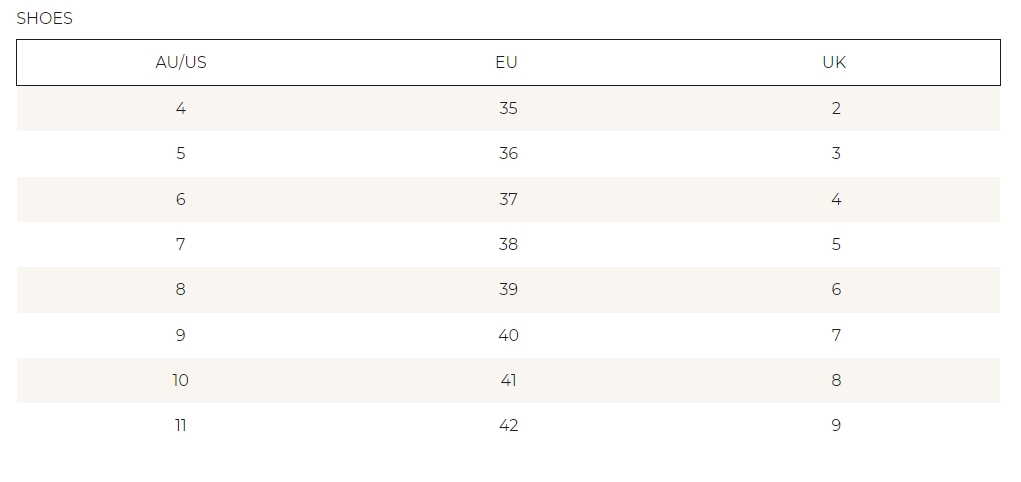Select the EU column header
The image size is (1021, 482).
(x=507, y=62)
